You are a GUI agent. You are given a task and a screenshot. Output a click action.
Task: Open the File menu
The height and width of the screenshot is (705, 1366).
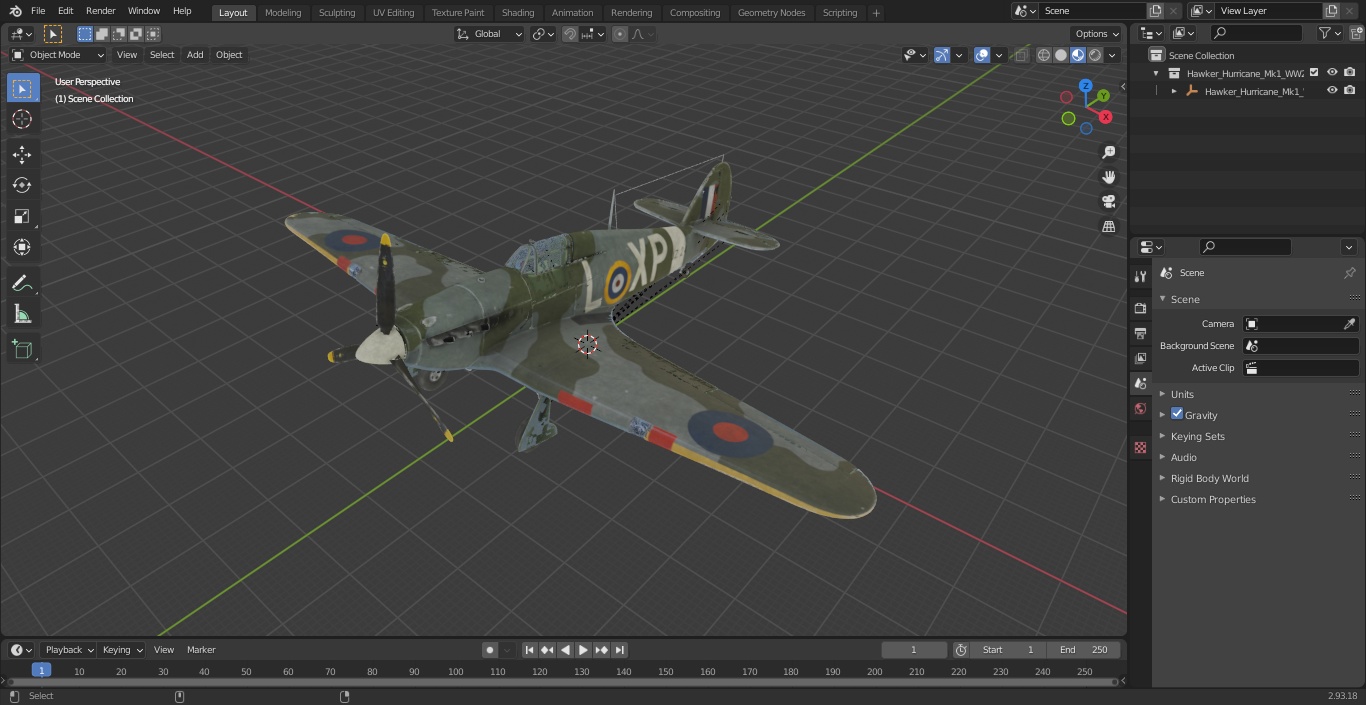click(x=38, y=11)
